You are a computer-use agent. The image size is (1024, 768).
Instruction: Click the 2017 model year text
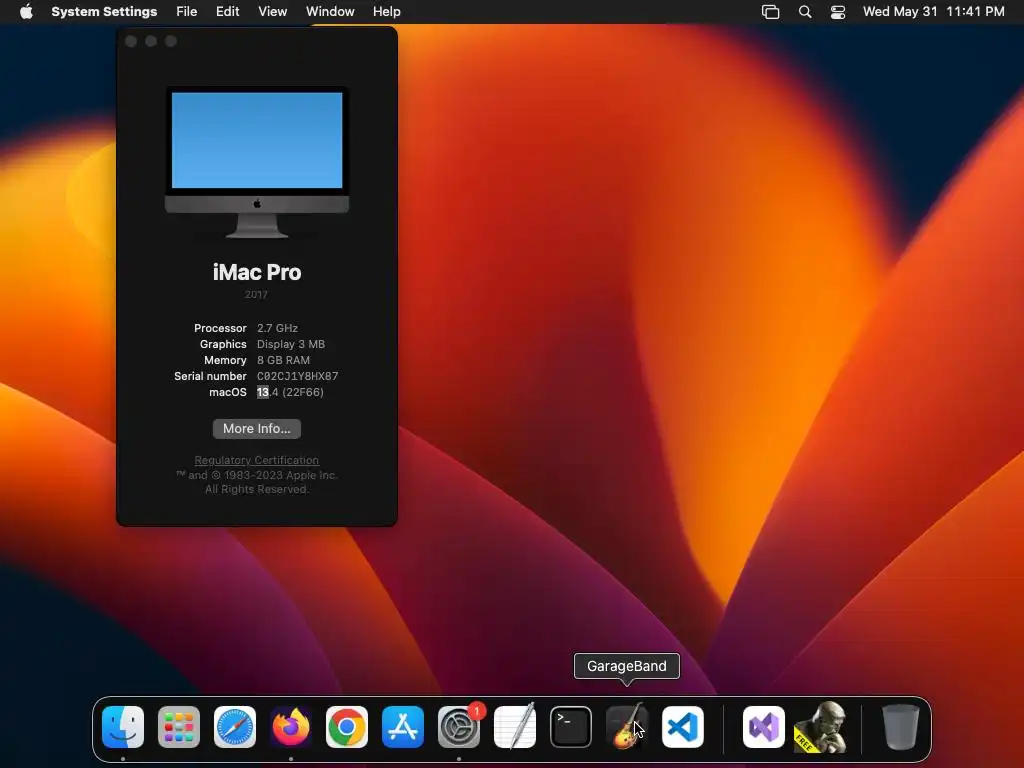[256, 295]
